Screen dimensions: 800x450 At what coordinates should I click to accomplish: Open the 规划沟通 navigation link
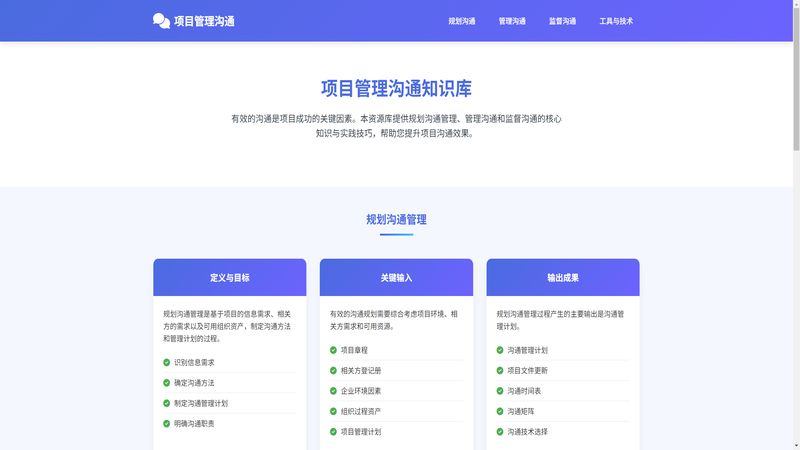tap(462, 21)
